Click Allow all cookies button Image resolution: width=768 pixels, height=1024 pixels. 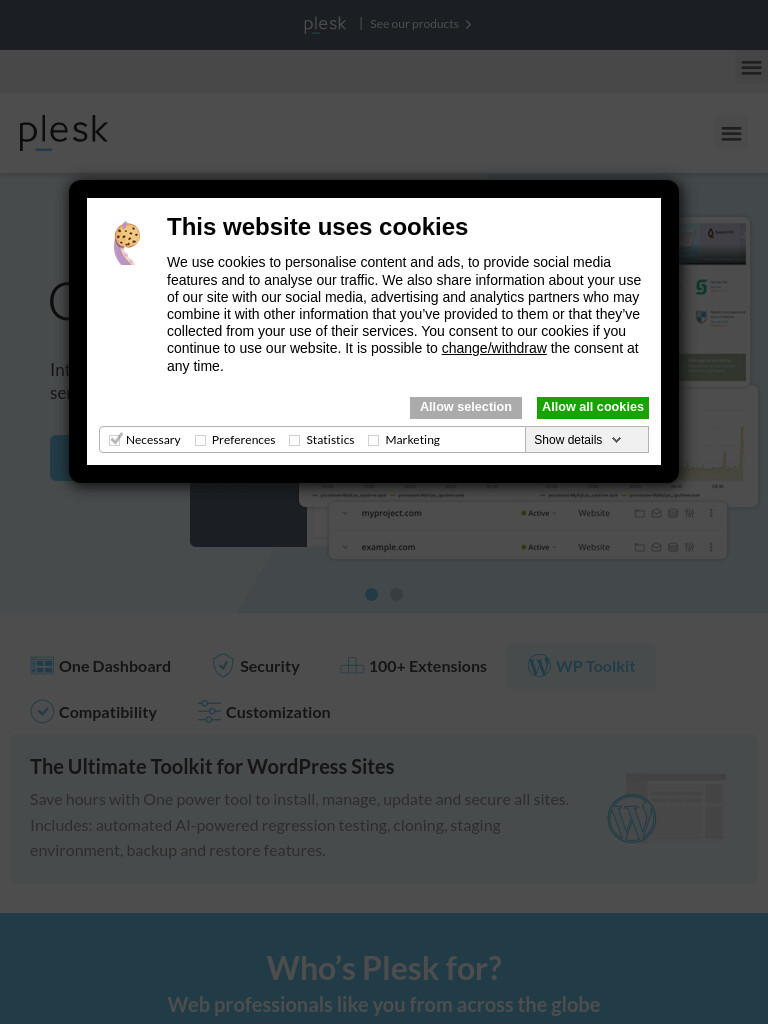(592, 408)
